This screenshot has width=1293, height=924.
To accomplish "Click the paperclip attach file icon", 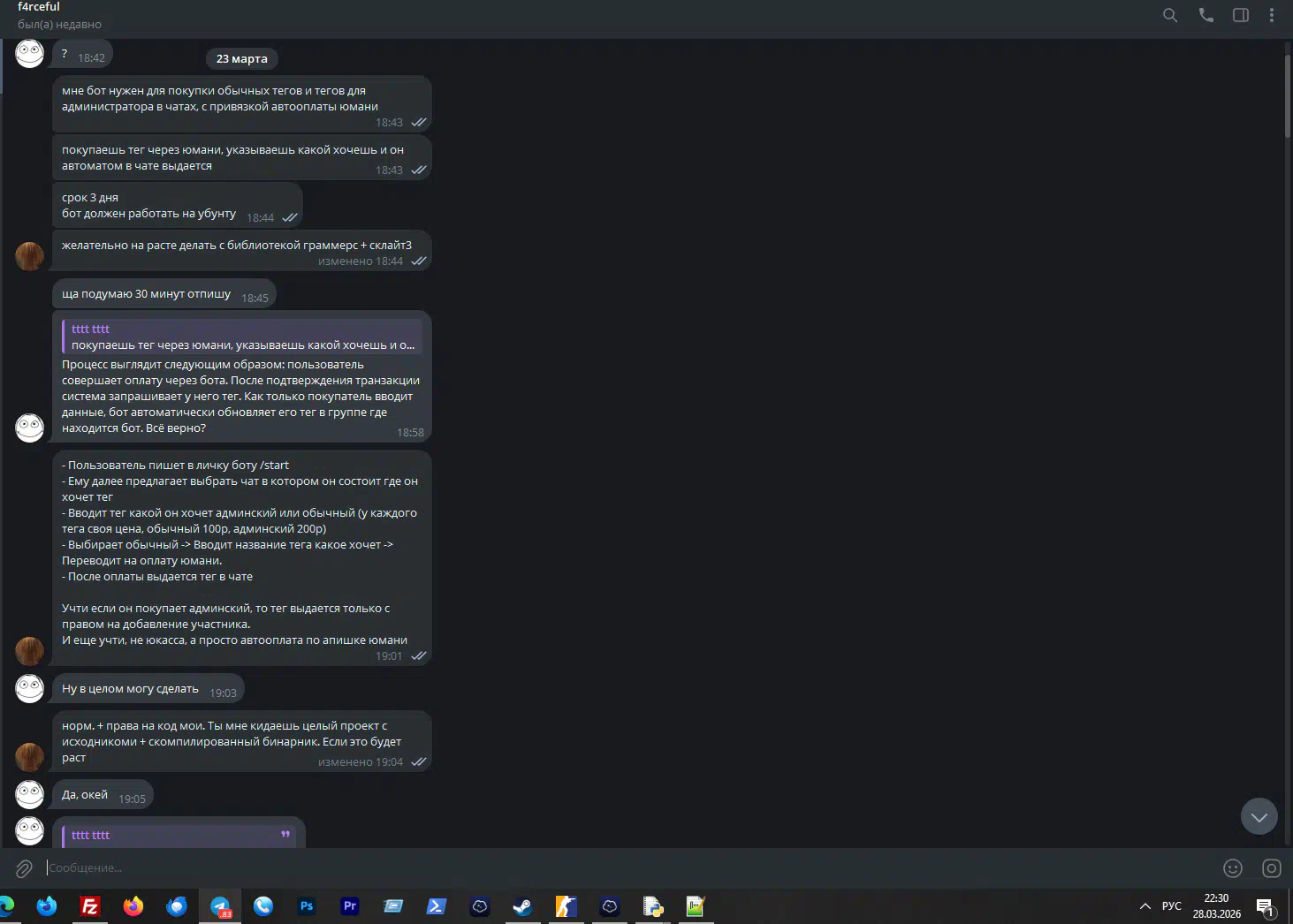I will 24,868.
